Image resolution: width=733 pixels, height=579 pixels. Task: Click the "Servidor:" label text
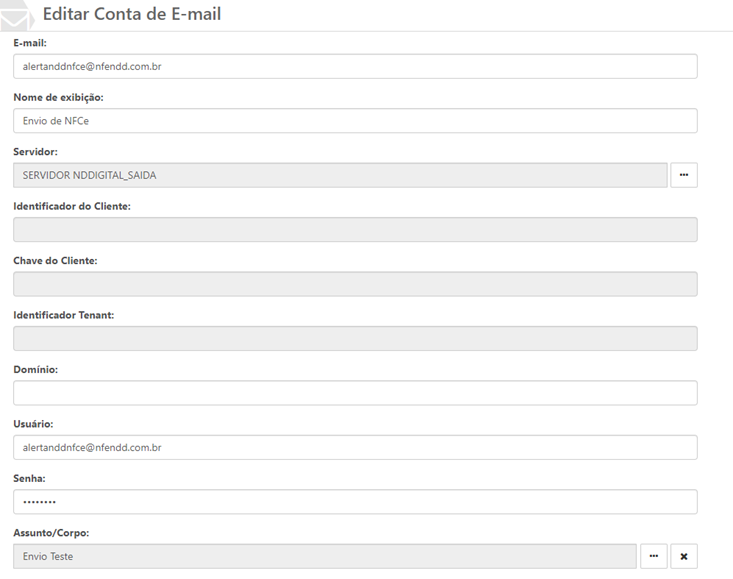coord(35,152)
